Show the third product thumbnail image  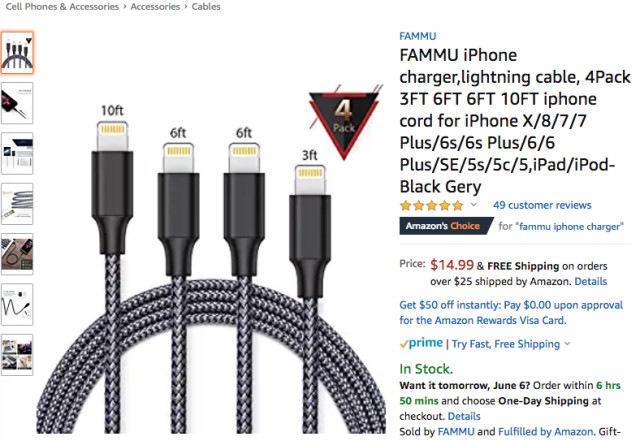point(17,153)
